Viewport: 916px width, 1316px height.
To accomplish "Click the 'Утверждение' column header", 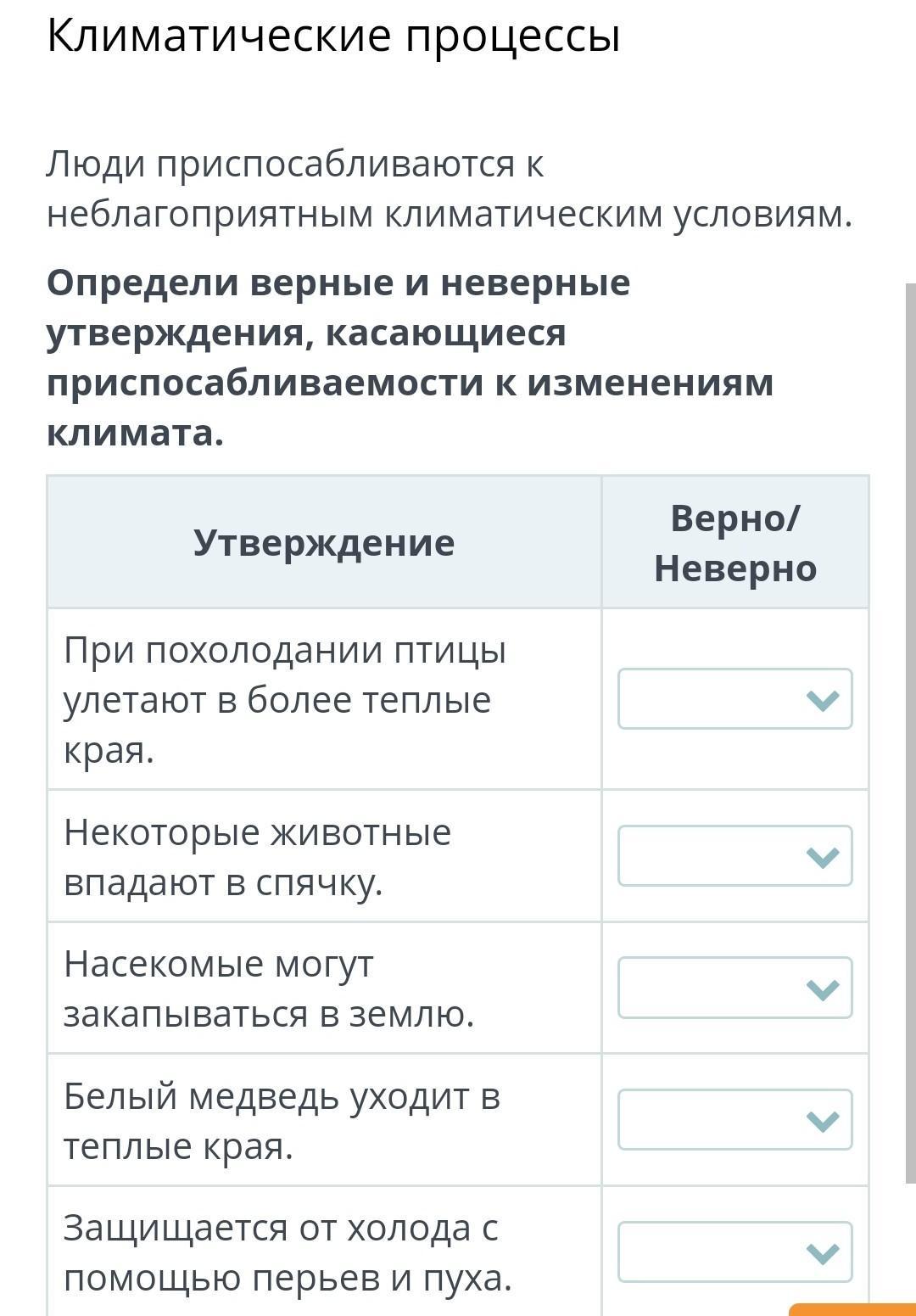I will (x=324, y=542).
